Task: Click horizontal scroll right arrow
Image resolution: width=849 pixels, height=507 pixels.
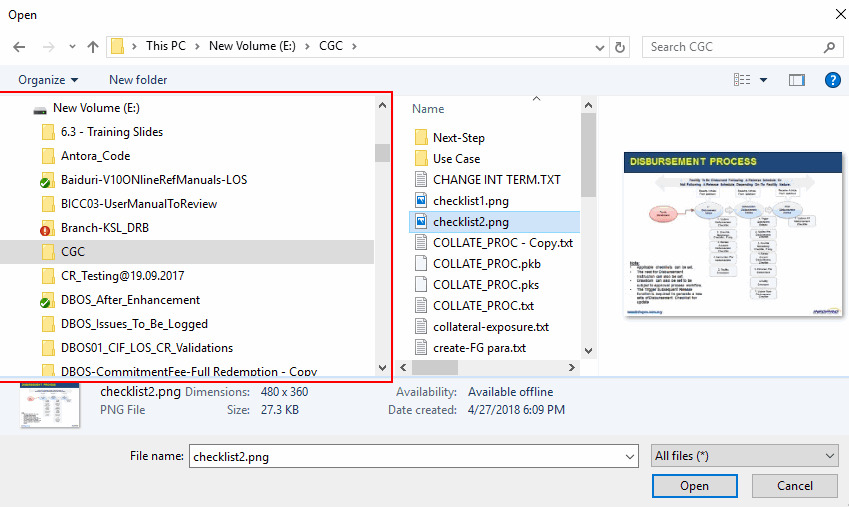Action: pos(572,367)
